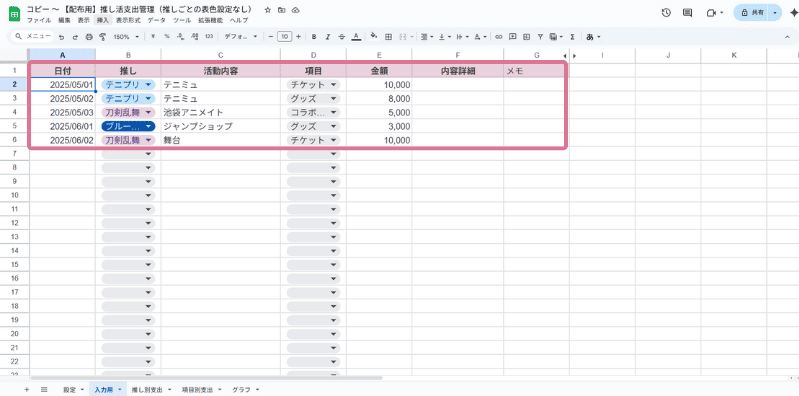
Task: Create a filter
Action: click(540, 37)
